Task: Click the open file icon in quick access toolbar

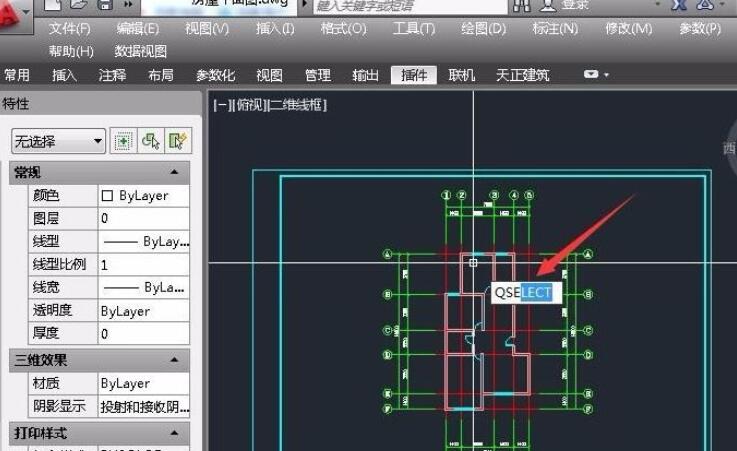Action: pyautogui.click(x=78, y=5)
